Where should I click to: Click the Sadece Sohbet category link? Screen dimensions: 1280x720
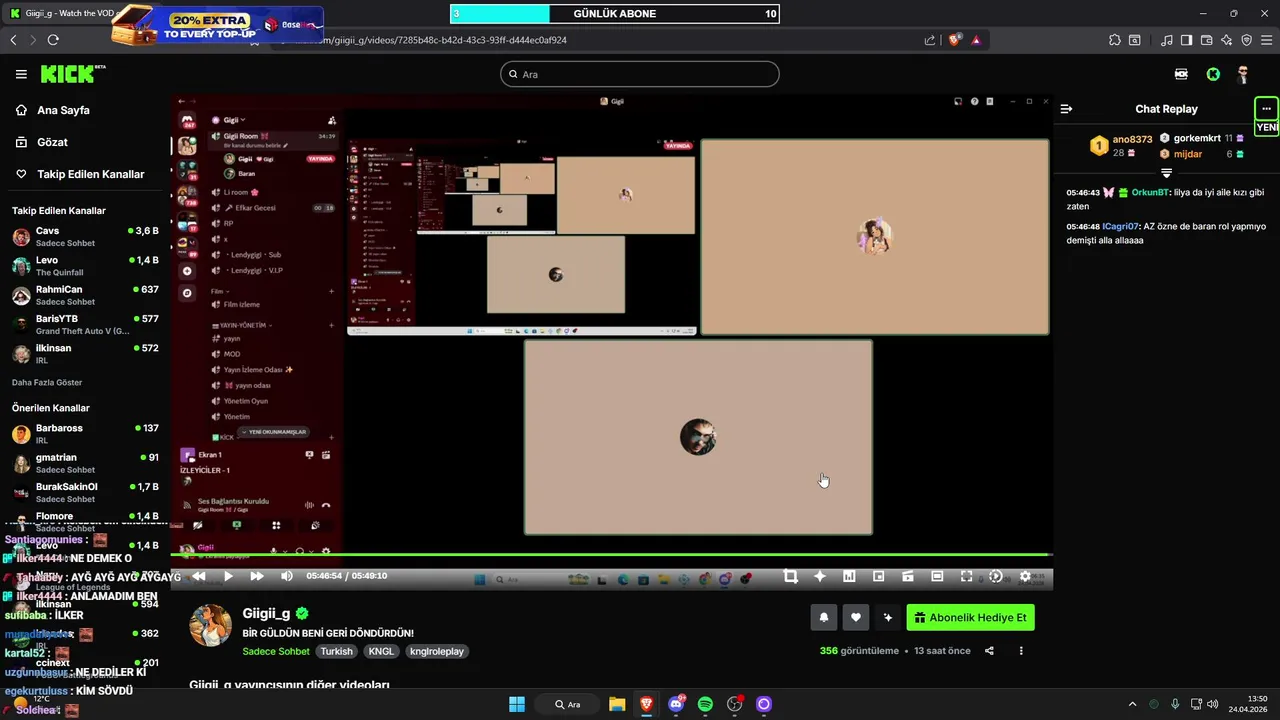click(x=276, y=651)
